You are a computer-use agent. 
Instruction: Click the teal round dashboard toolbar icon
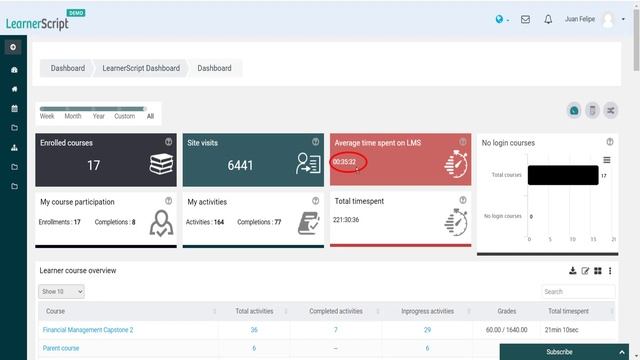[574, 111]
